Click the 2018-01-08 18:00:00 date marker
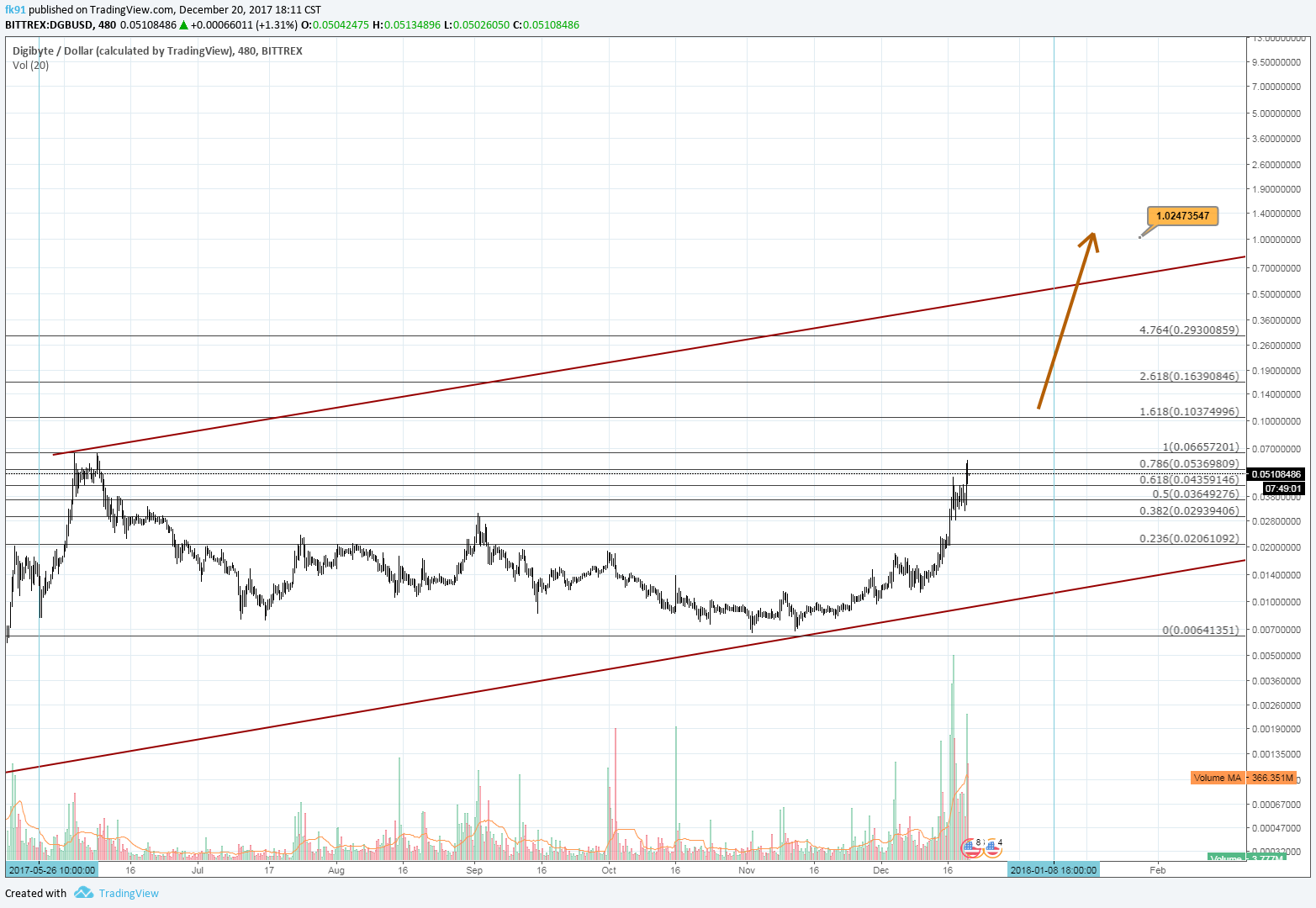1316x908 pixels. tap(1054, 870)
